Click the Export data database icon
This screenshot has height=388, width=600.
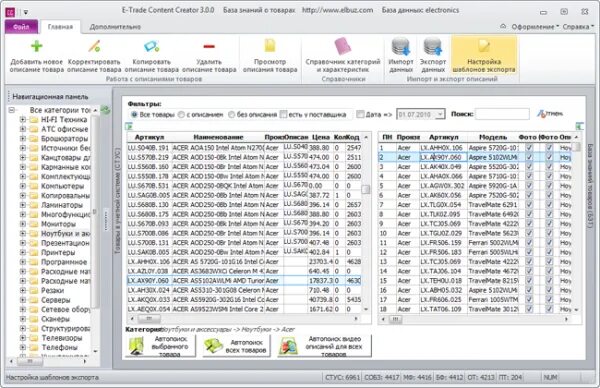coord(433,47)
